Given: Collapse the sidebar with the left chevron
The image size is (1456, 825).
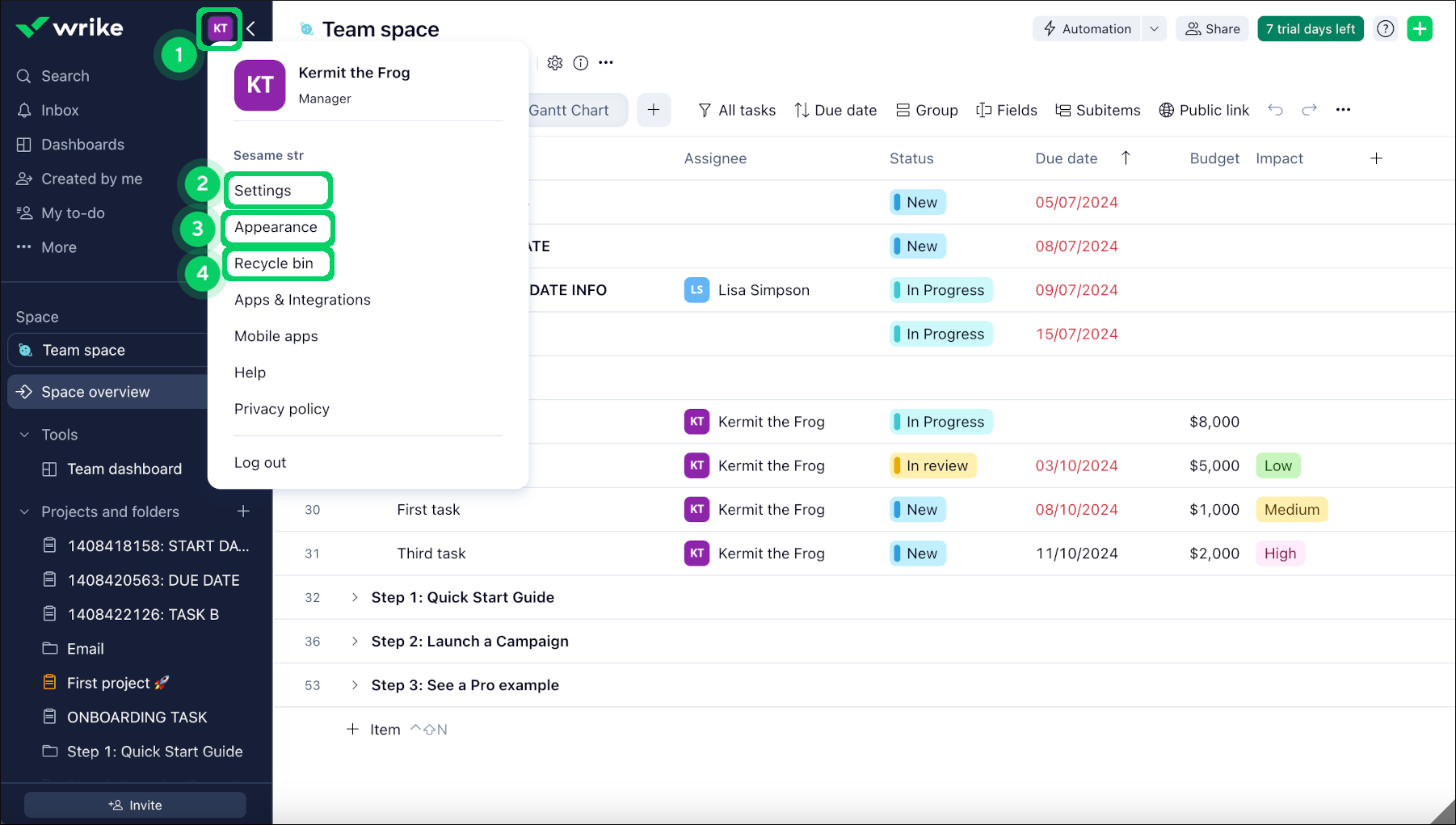Looking at the screenshot, I should click(251, 29).
